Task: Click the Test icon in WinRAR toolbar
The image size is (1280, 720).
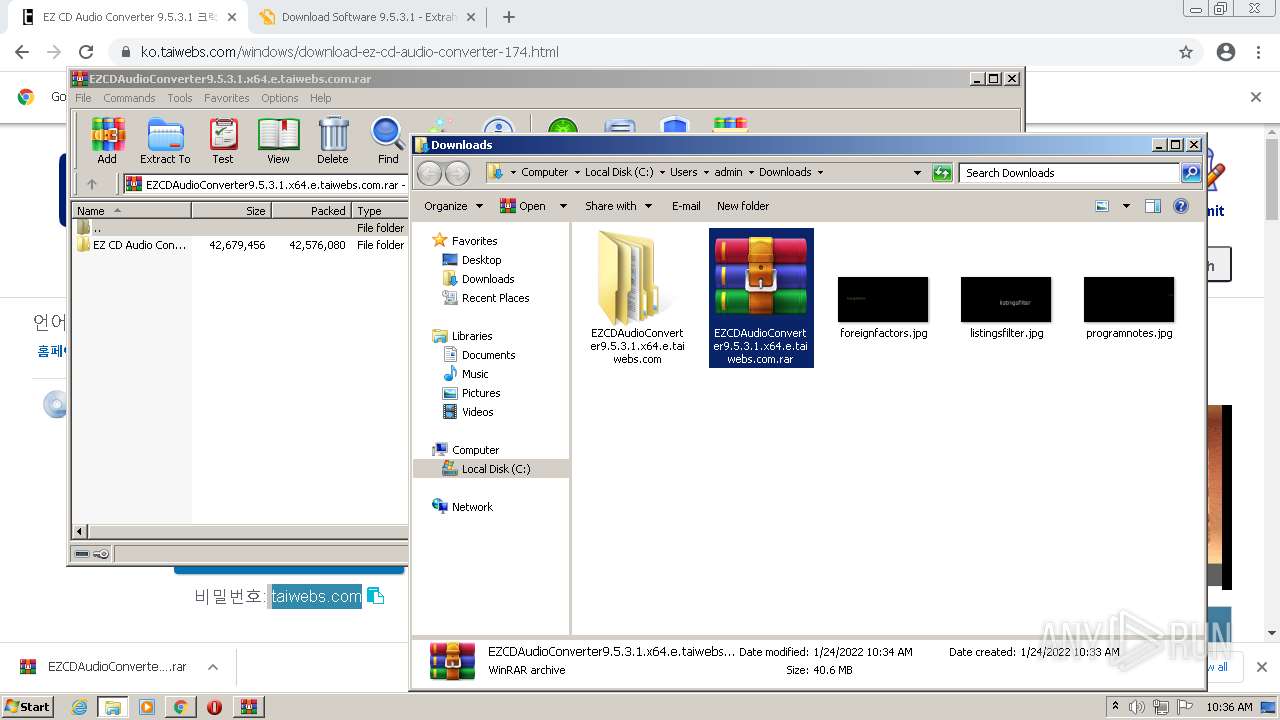Action: point(223,140)
